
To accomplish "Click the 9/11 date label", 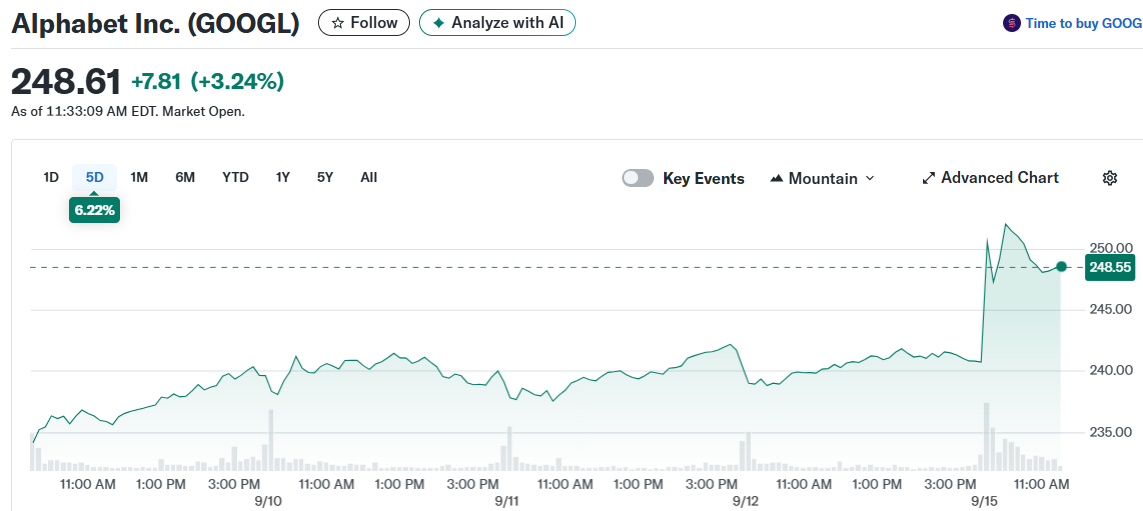I will [x=507, y=502].
